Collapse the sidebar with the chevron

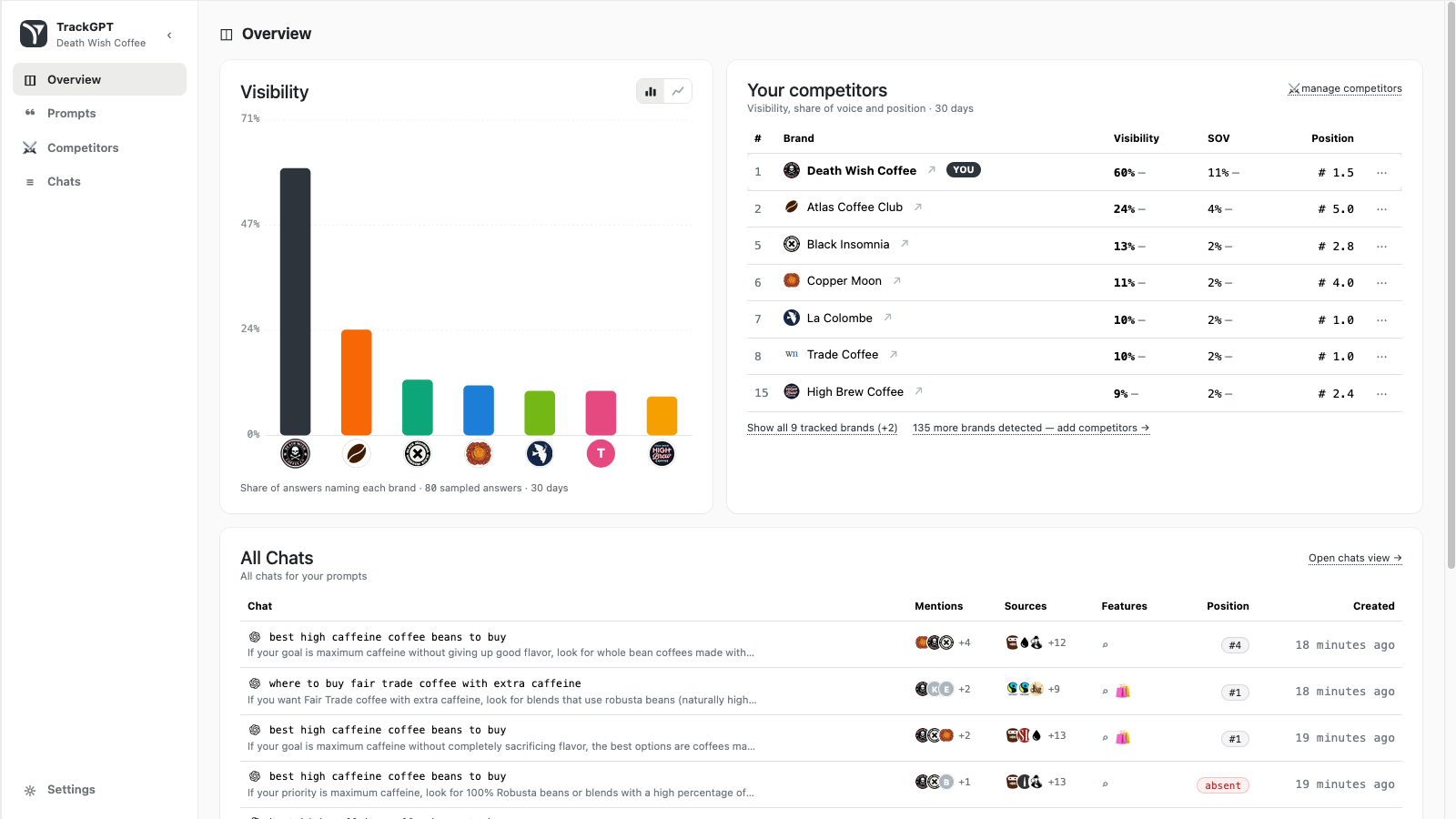point(169,35)
